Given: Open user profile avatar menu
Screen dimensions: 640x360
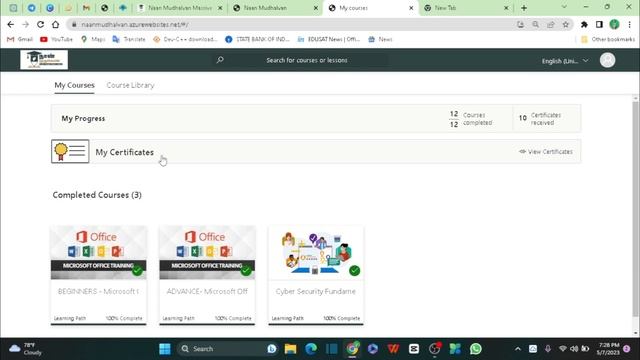Looking at the screenshot, I should (x=607, y=60).
